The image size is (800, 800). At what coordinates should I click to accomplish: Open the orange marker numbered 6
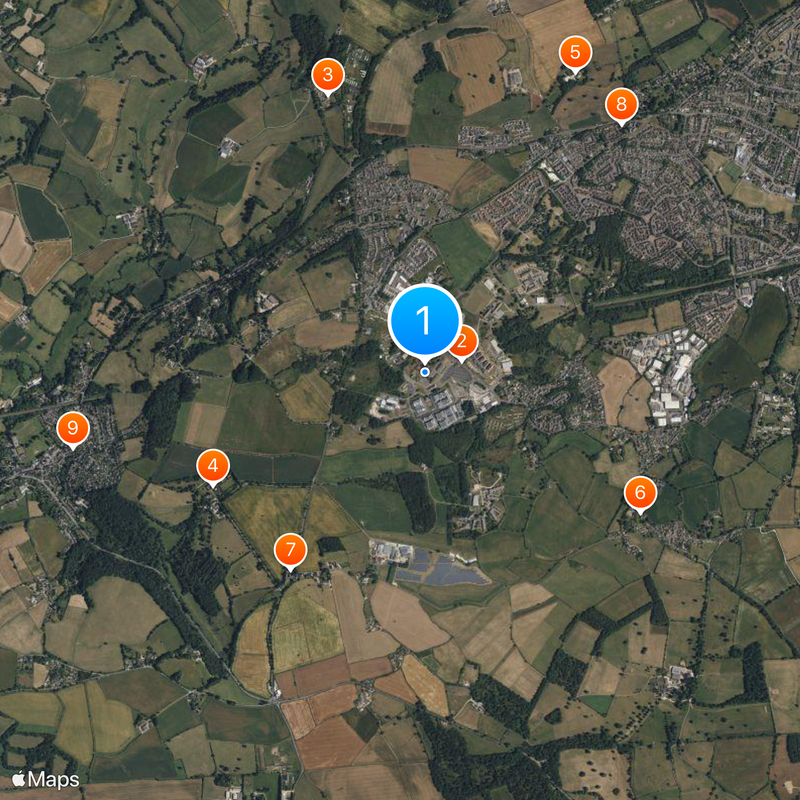(640, 495)
